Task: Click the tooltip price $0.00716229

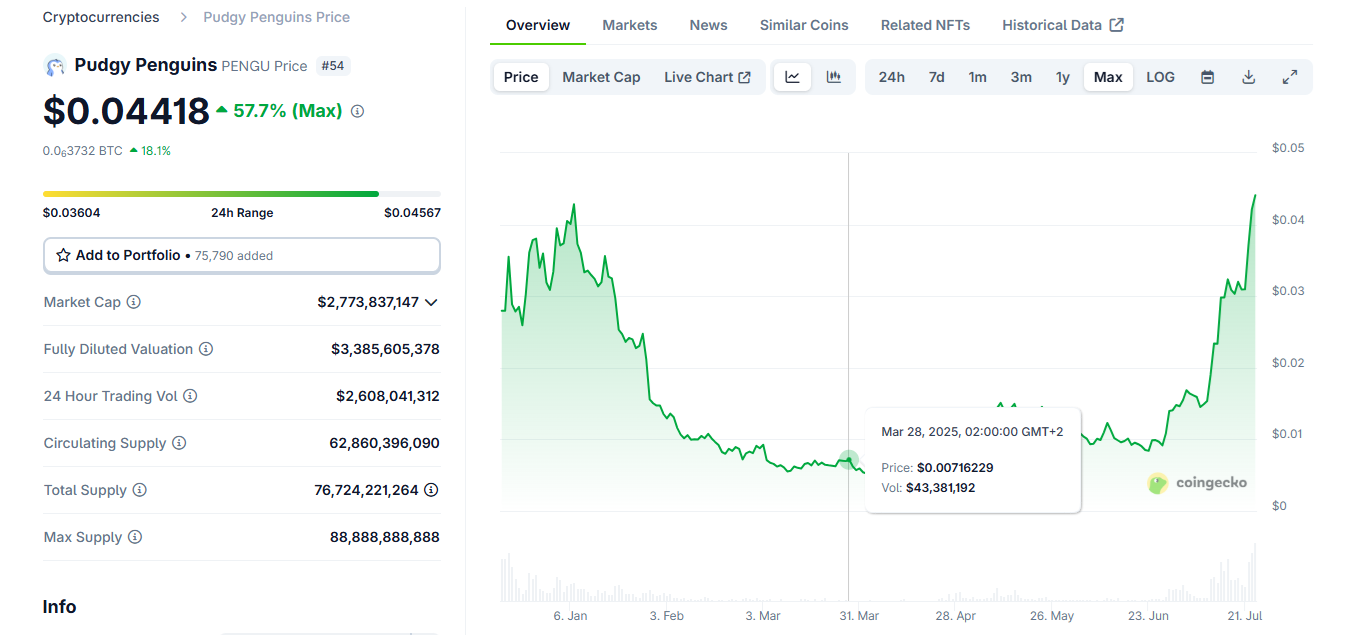Action: tap(955, 468)
